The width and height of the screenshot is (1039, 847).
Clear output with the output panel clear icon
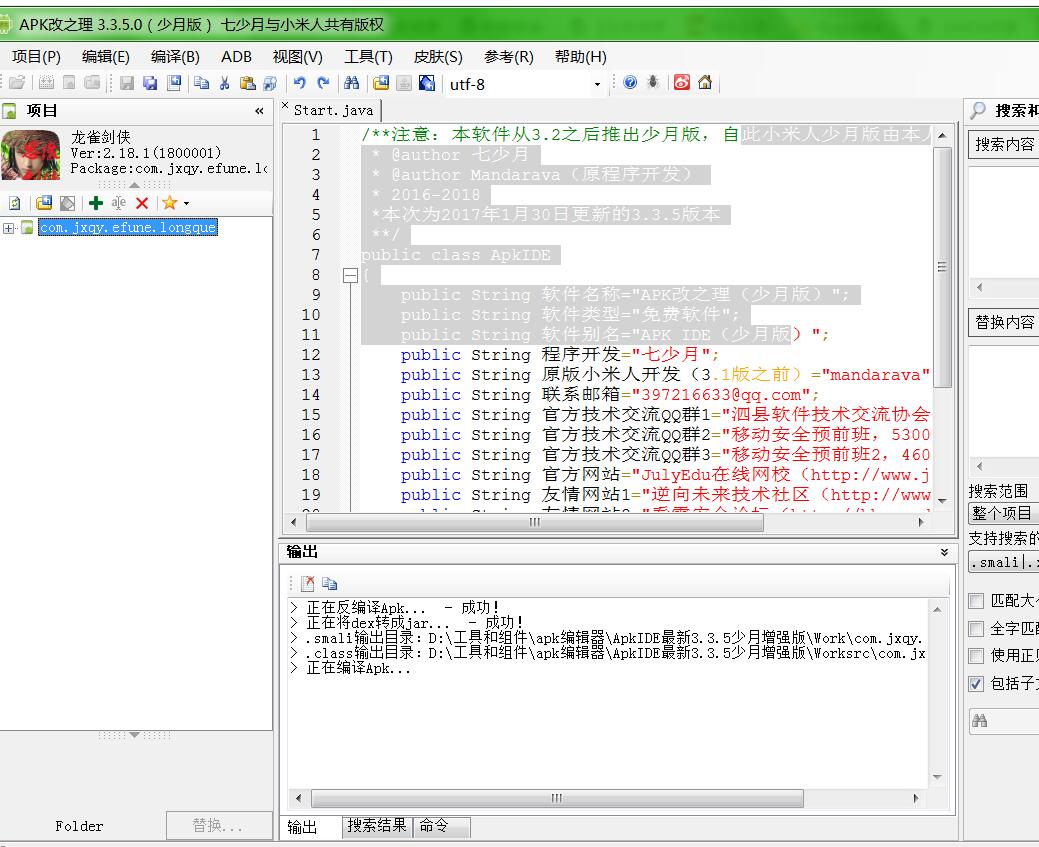(307, 583)
